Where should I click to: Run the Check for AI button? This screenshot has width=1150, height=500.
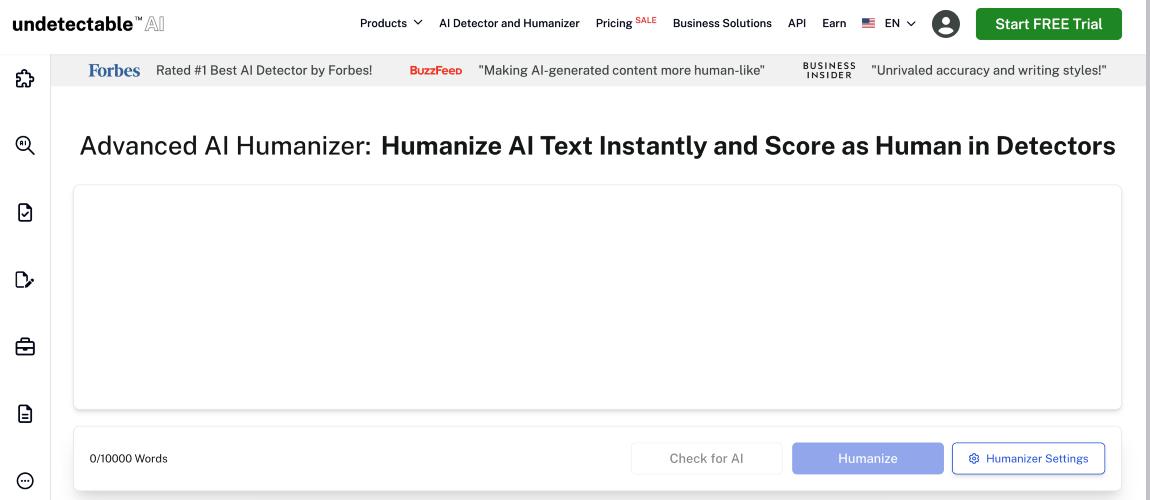pyautogui.click(x=706, y=458)
